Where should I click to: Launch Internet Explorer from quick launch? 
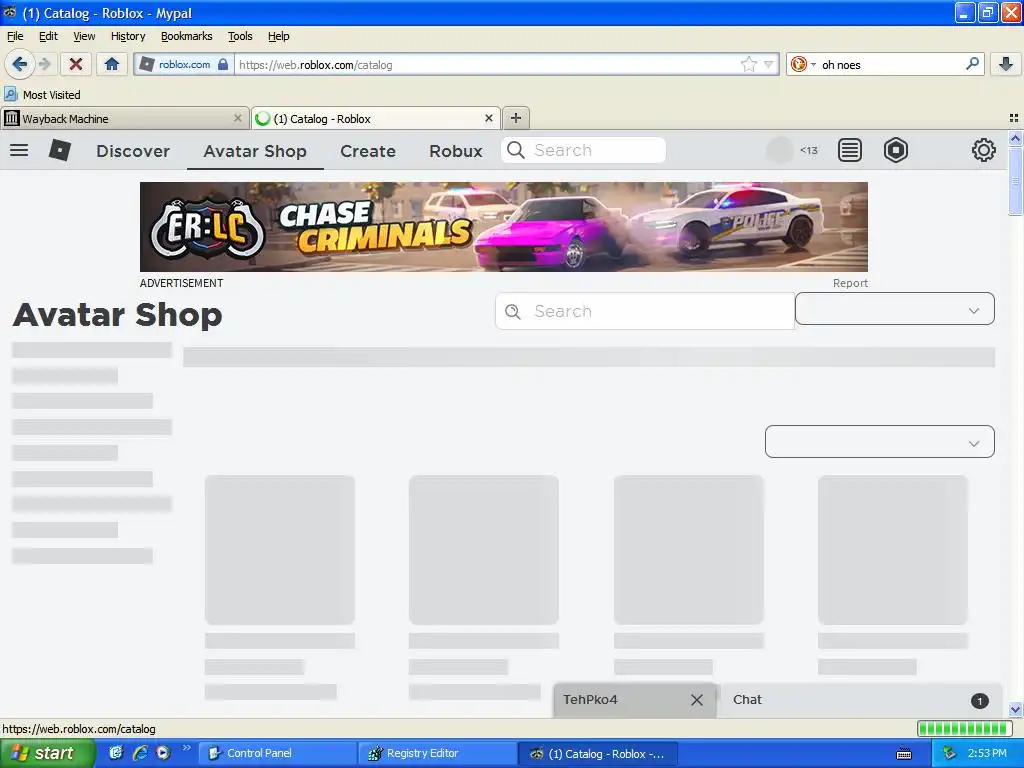(140, 753)
